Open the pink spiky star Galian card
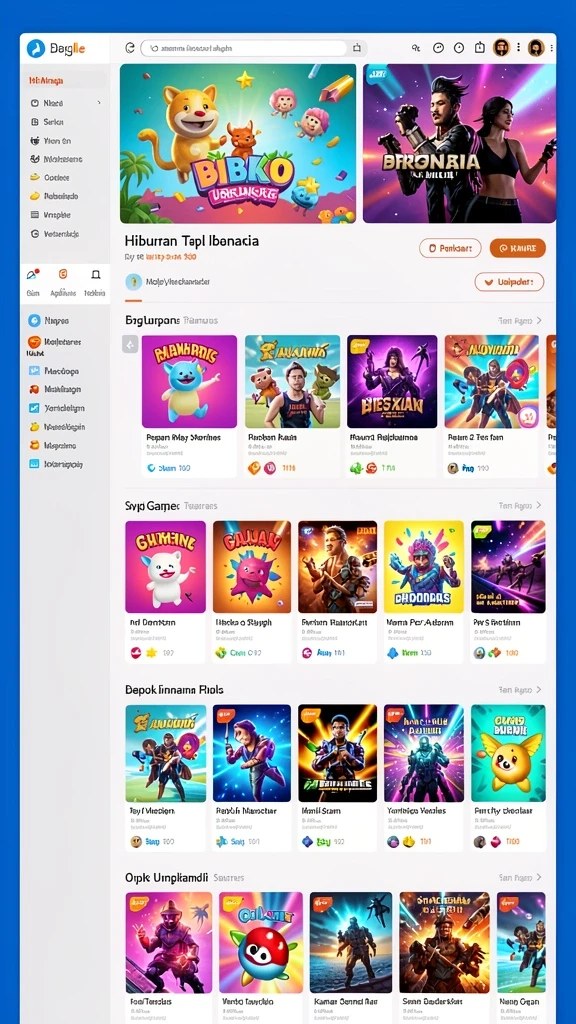This screenshot has width=576, height=1024. [x=251, y=566]
